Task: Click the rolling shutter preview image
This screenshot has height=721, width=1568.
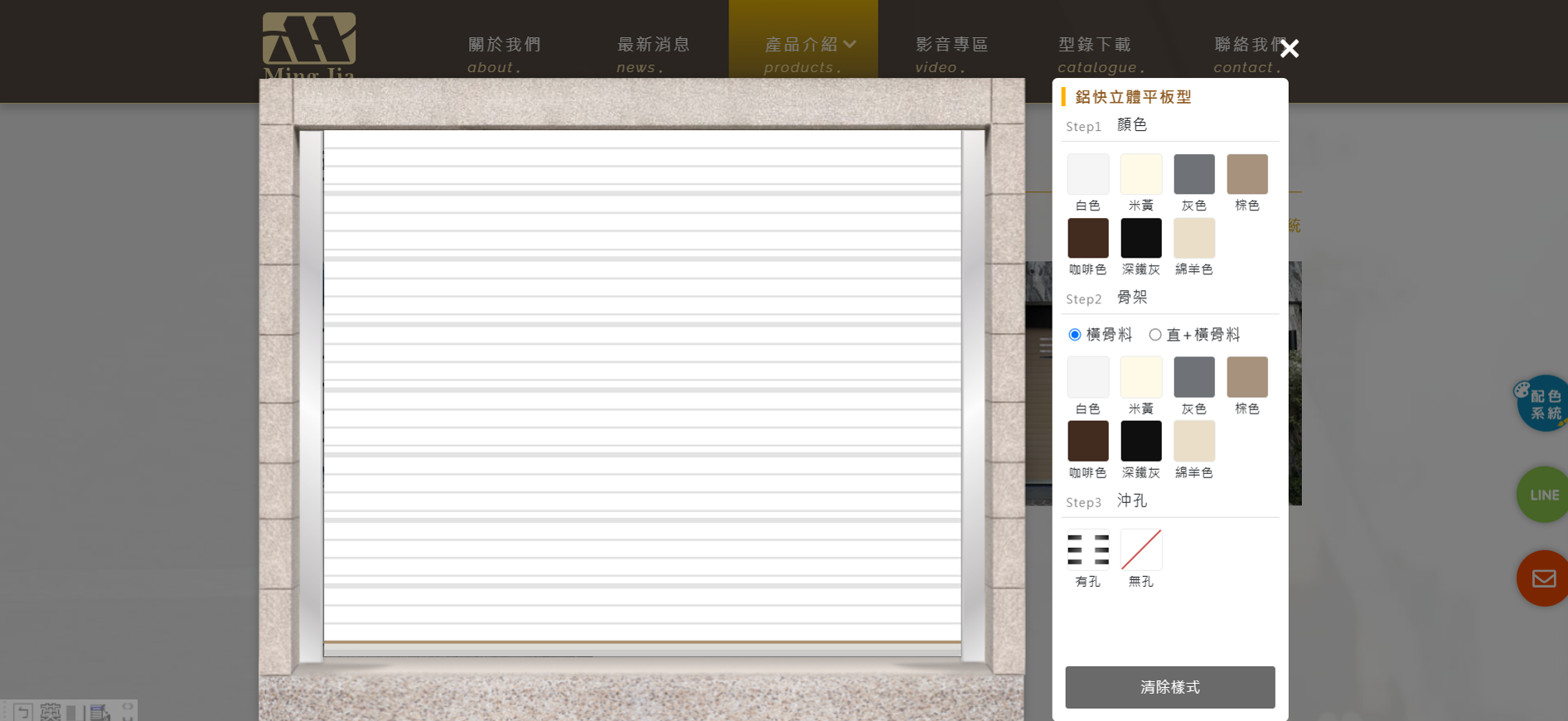Action: [641, 390]
